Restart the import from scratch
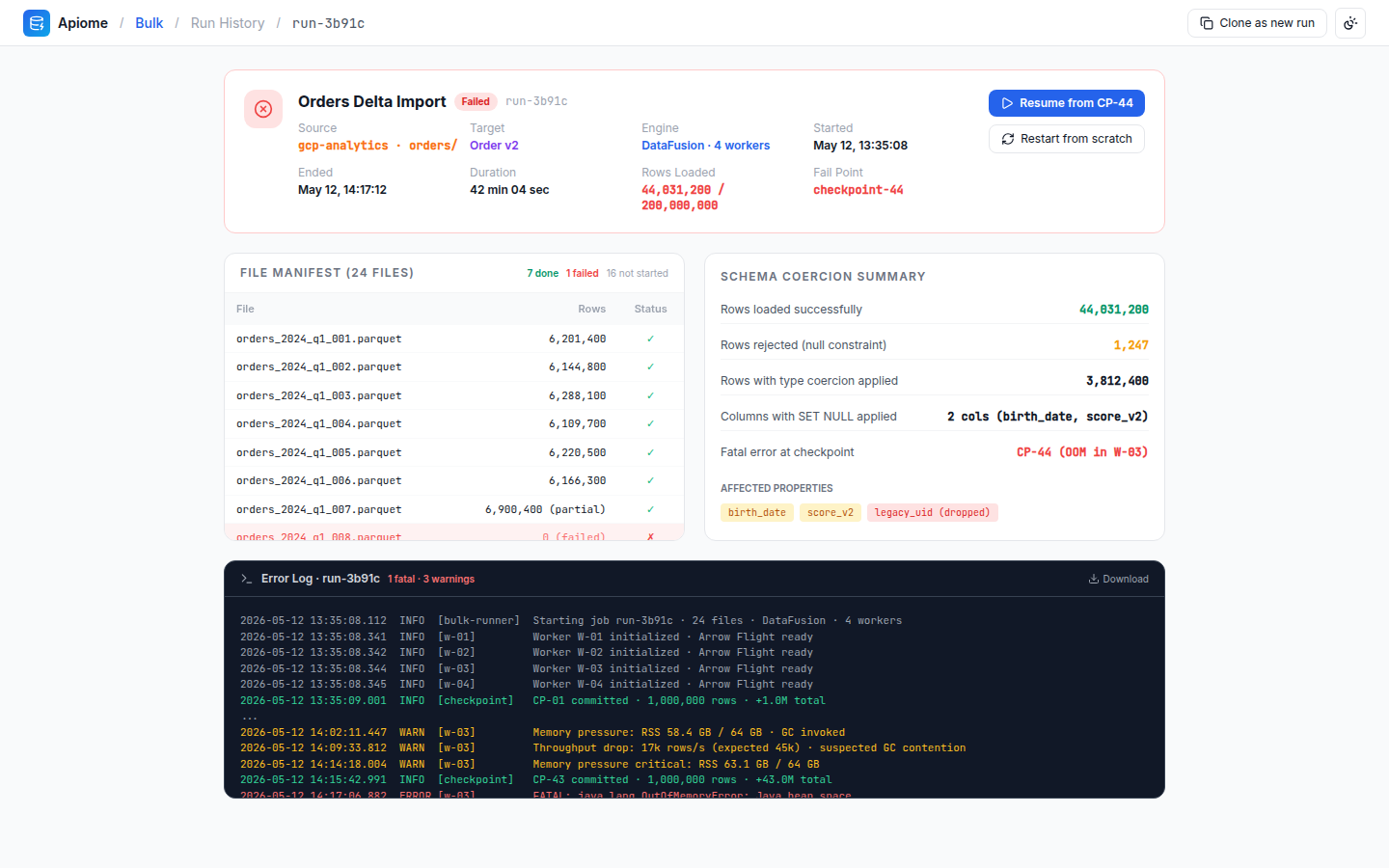Screen dimensions: 1389x868 pos(1067,139)
